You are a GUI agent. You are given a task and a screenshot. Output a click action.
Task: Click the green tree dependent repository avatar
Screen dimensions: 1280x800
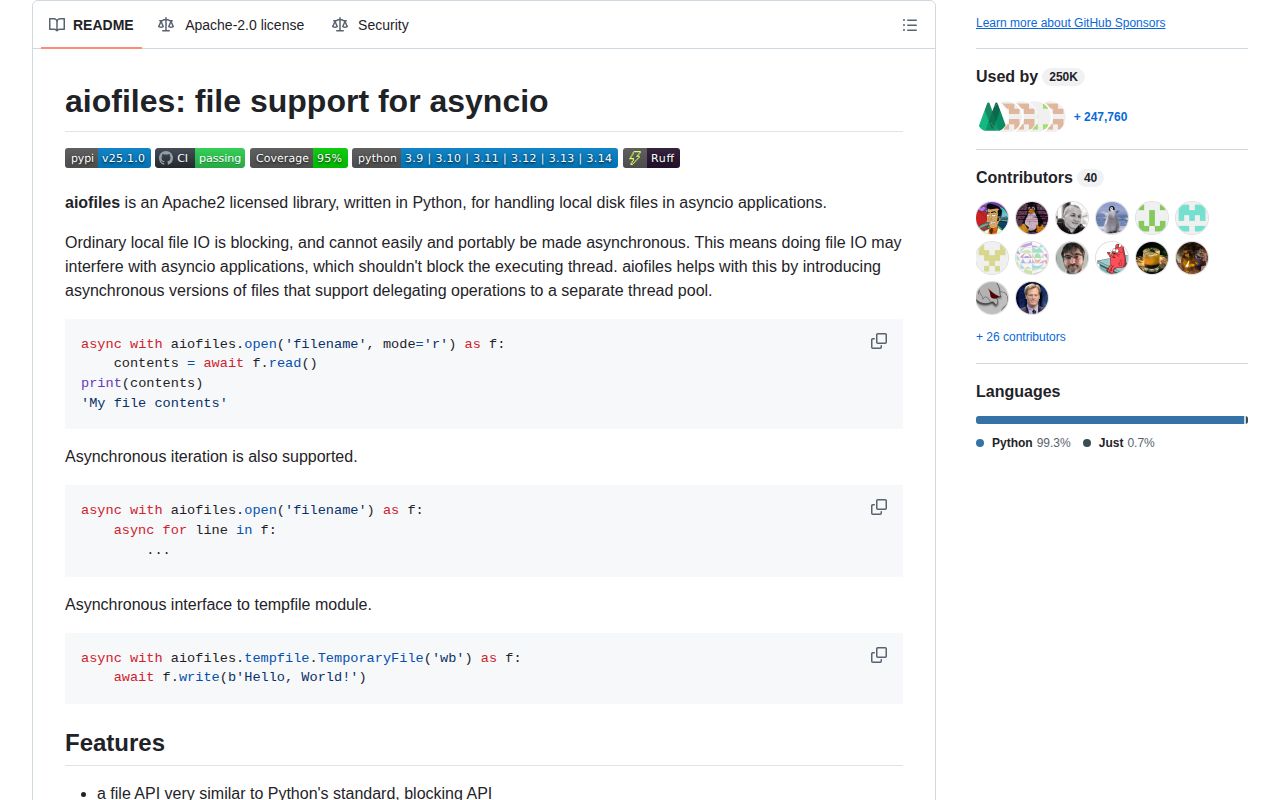[x=991, y=117]
